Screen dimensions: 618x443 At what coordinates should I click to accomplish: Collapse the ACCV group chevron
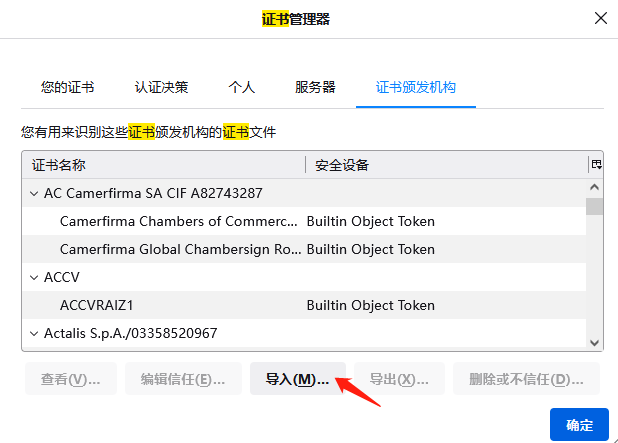(x=34, y=277)
